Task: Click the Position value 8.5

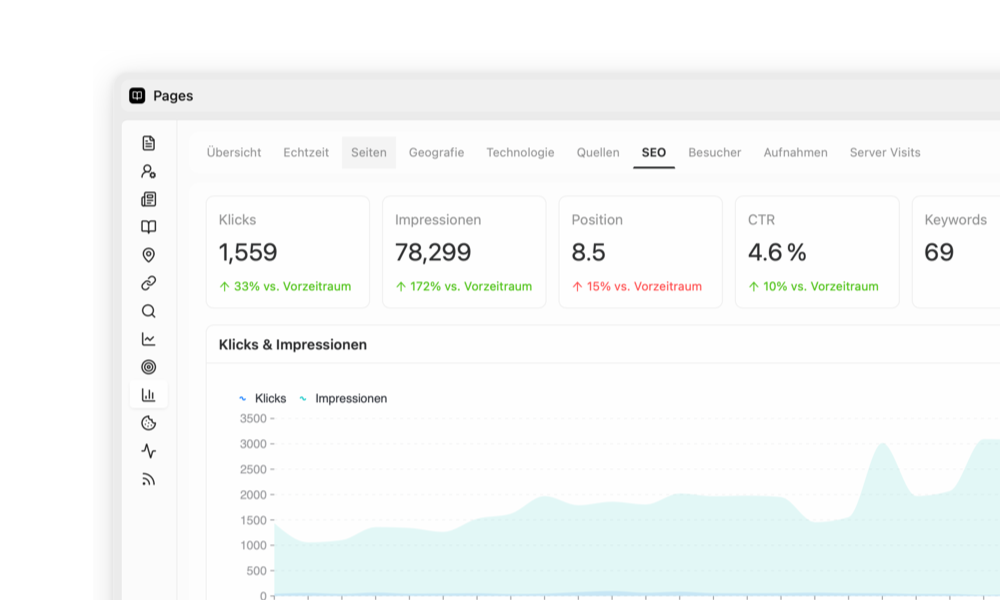Action: [588, 252]
